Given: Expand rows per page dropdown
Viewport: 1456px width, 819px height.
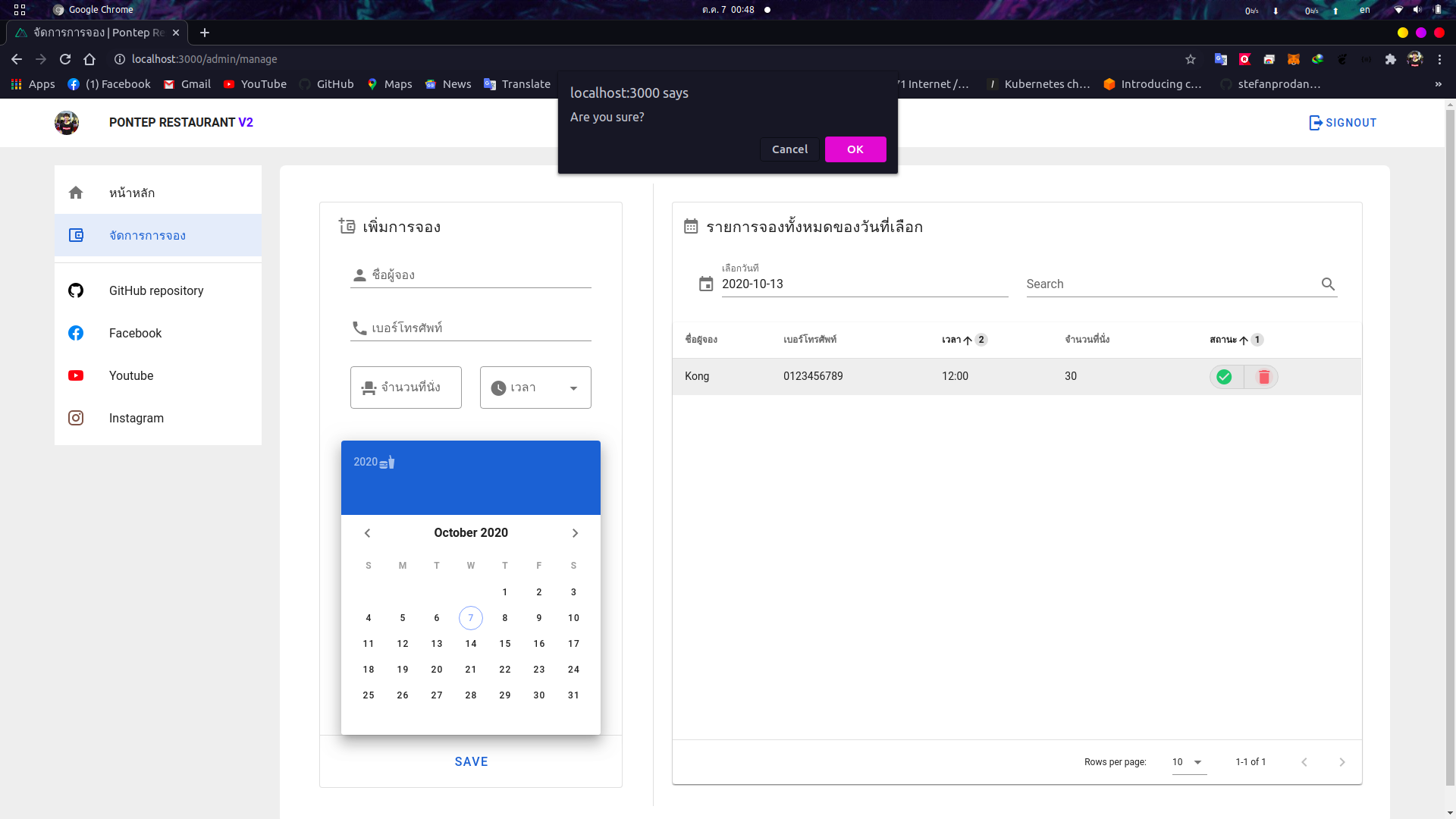Looking at the screenshot, I should click(x=1188, y=762).
